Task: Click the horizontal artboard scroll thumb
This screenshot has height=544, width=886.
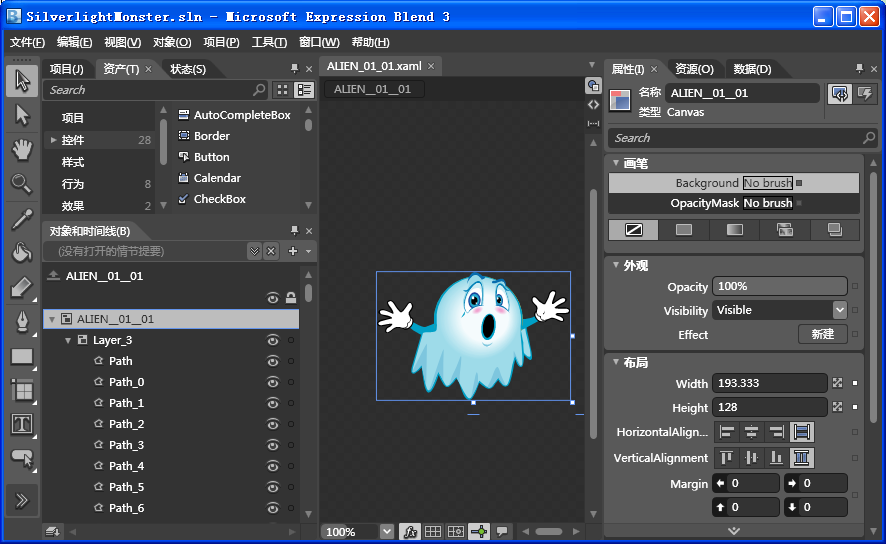Action: click(x=549, y=532)
